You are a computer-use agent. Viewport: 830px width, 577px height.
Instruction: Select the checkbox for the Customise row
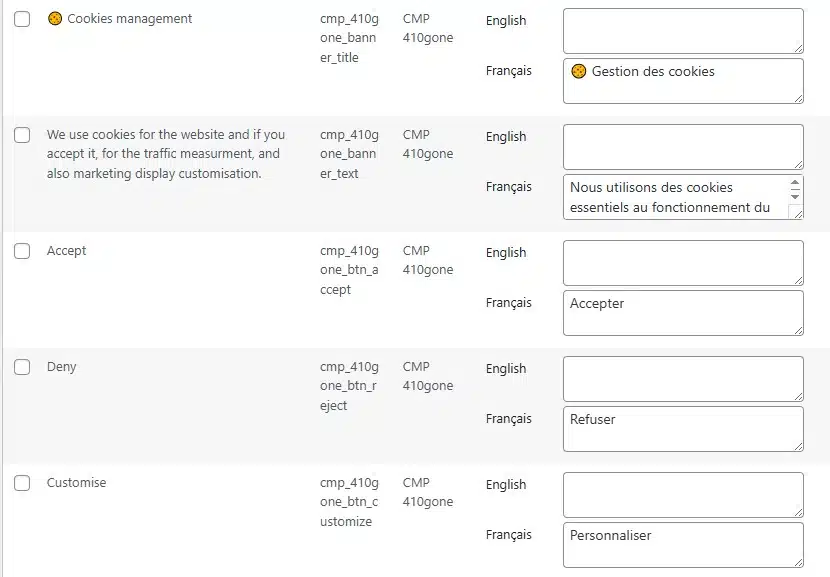[x=22, y=482]
